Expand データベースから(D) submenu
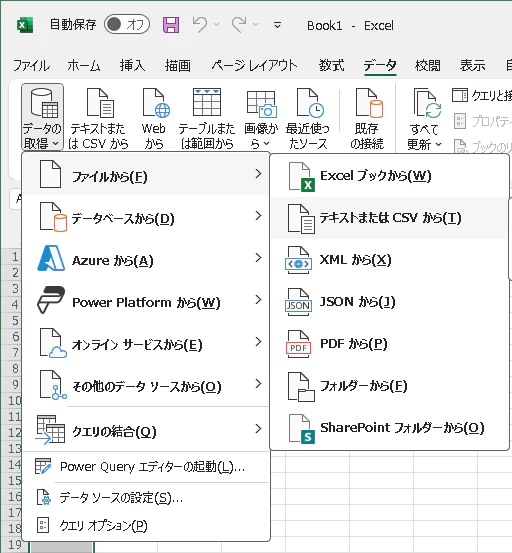Viewport: 512px width, 553px height. 146,218
